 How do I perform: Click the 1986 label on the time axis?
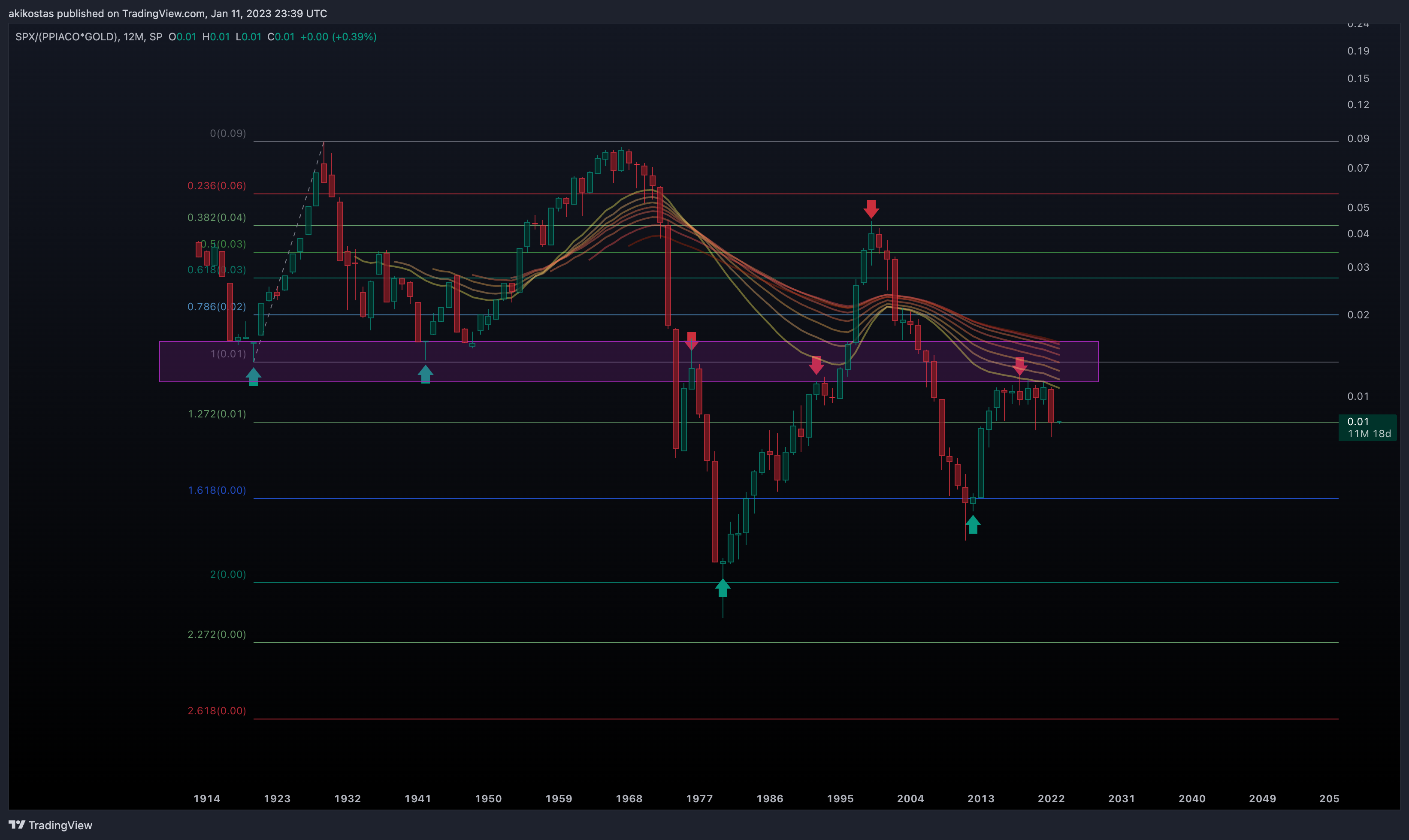pyautogui.click(x=770, y=799)
